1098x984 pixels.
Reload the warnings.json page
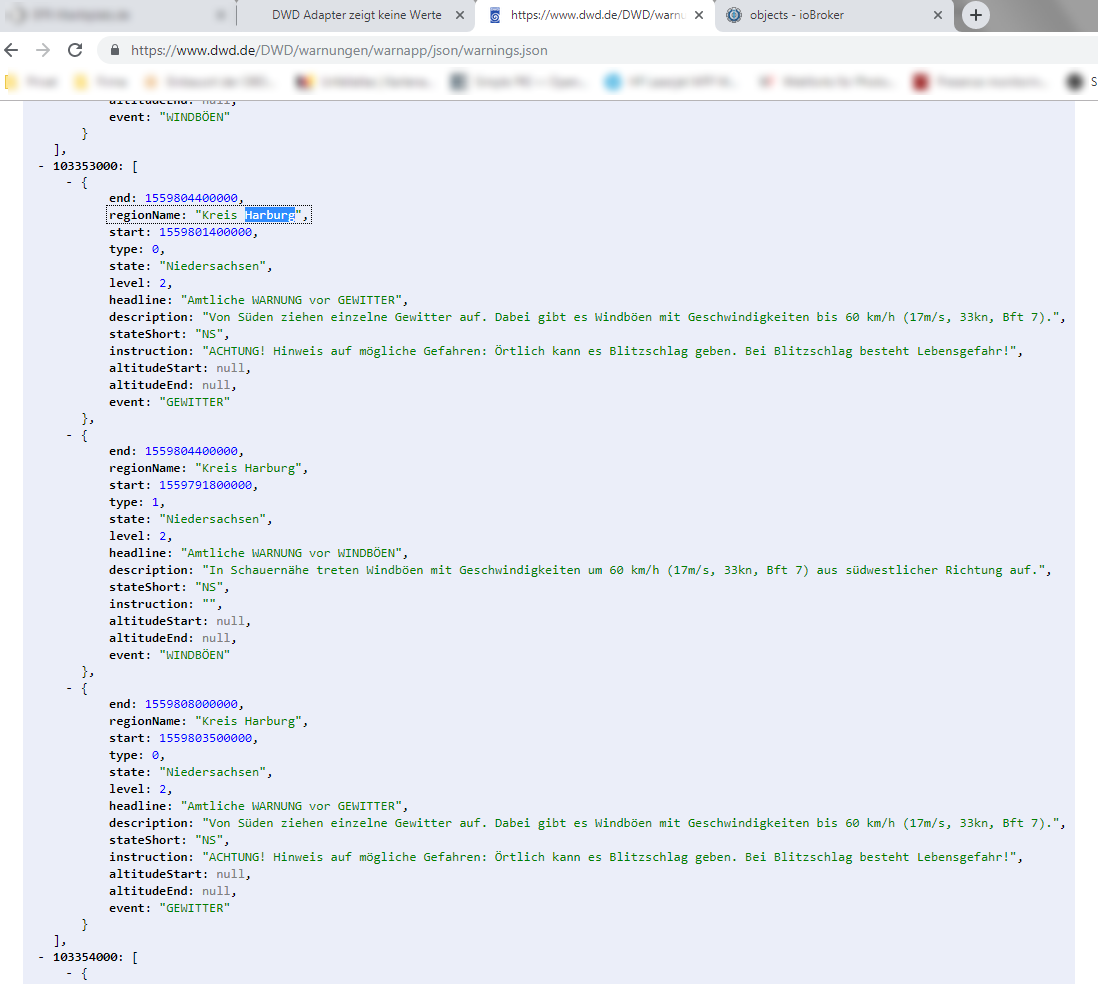tap(75, 50)
